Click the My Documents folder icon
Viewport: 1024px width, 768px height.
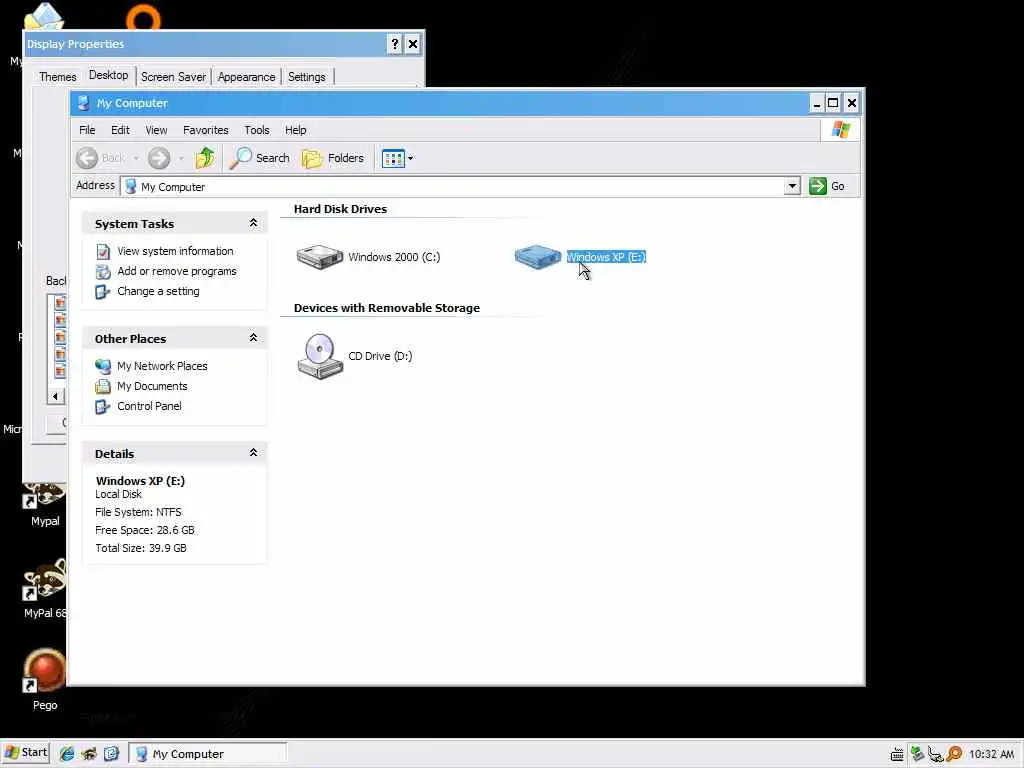pos(103,387)
